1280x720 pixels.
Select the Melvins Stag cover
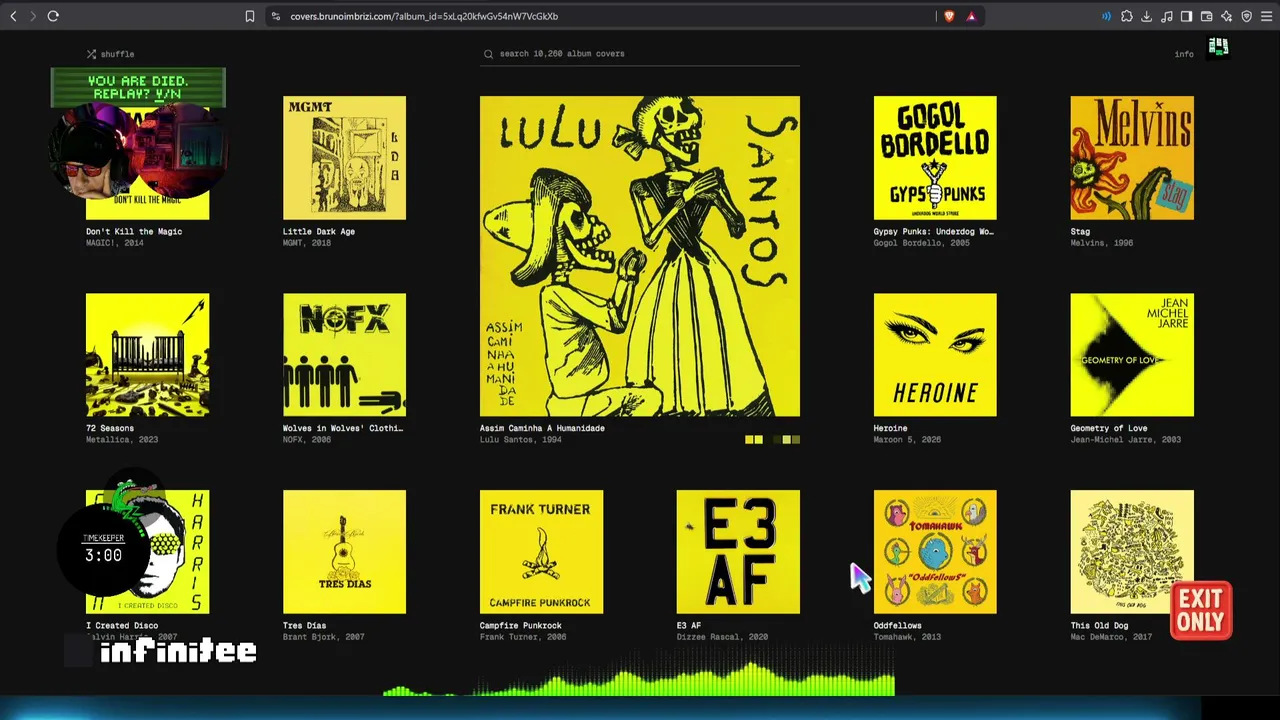click(1132, 158)
